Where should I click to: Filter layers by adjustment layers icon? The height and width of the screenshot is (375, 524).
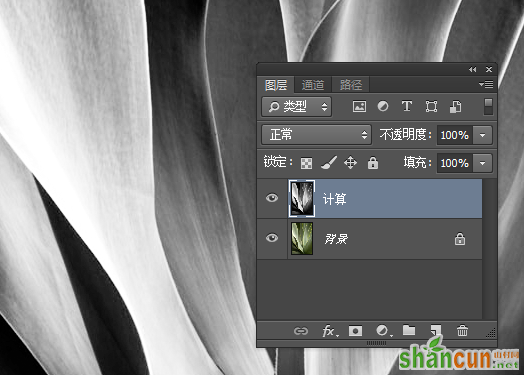pos(383,107)
